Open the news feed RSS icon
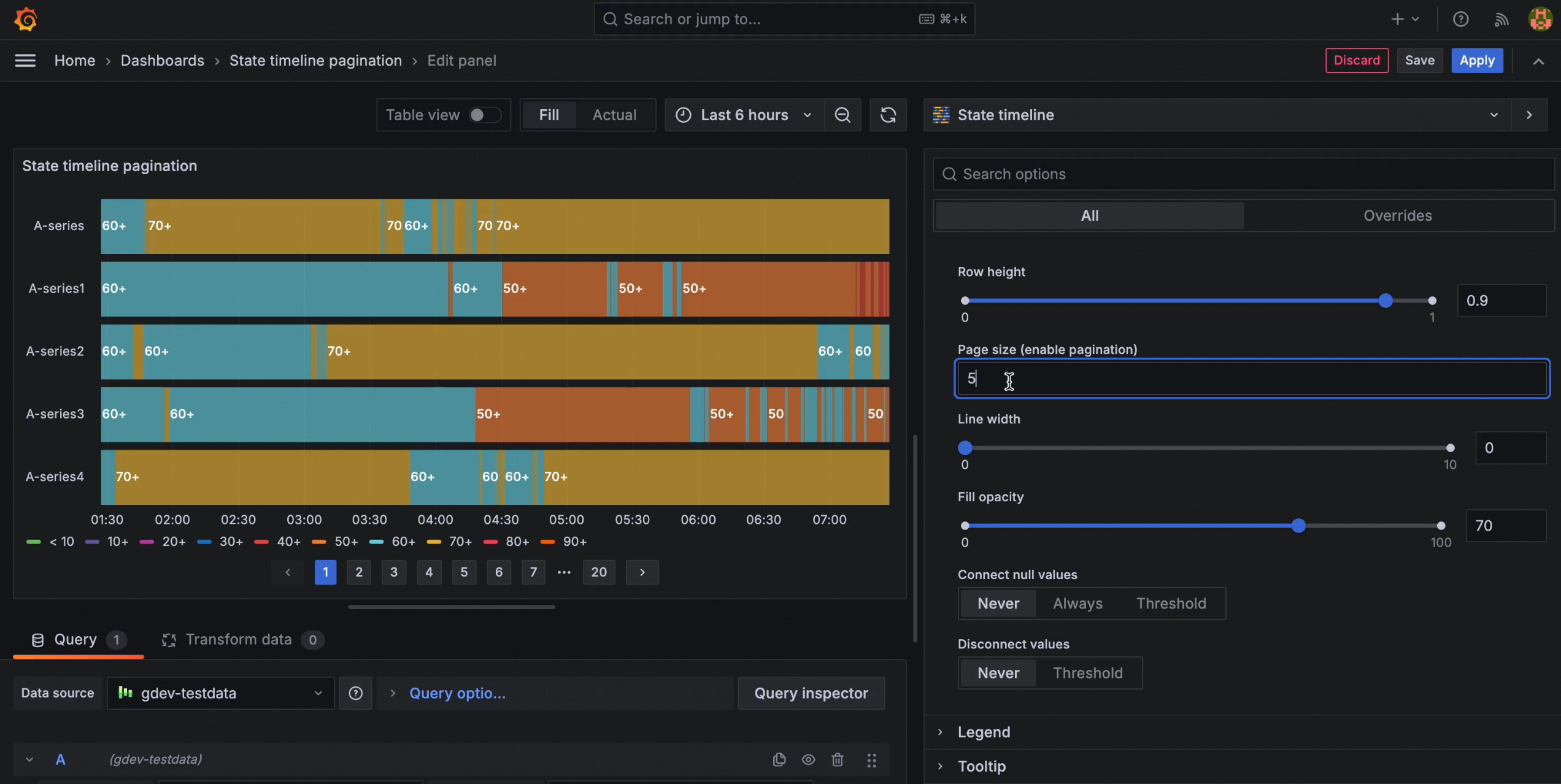 click(1501, 19)
